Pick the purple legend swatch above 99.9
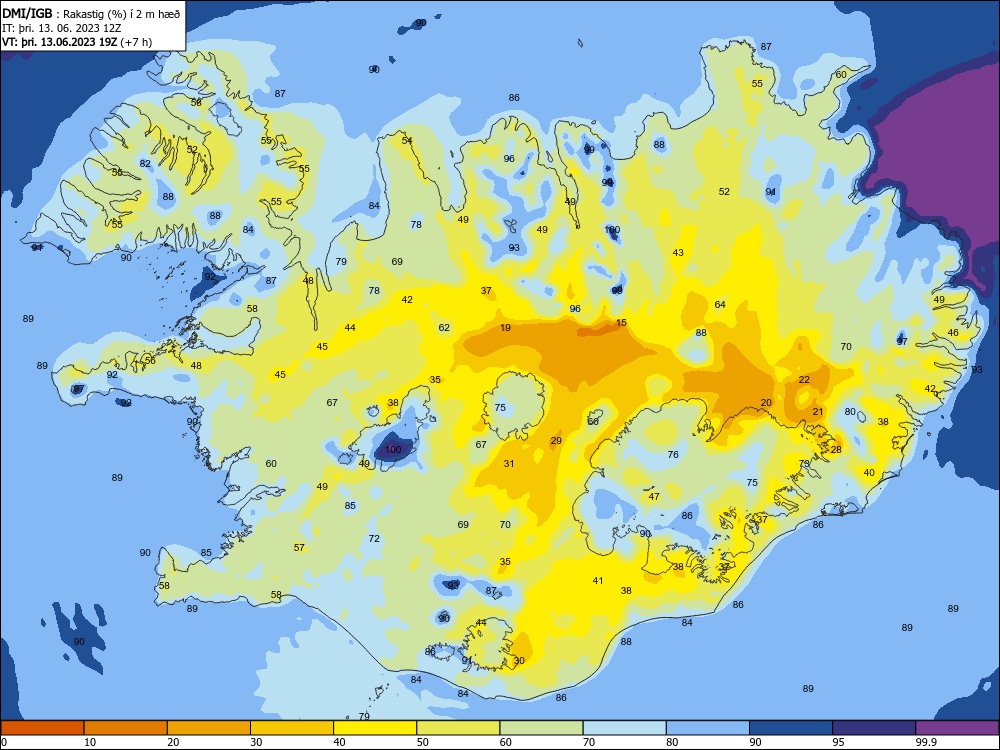The height and width of the screenshot is (750, 1000). coord(957,728)
